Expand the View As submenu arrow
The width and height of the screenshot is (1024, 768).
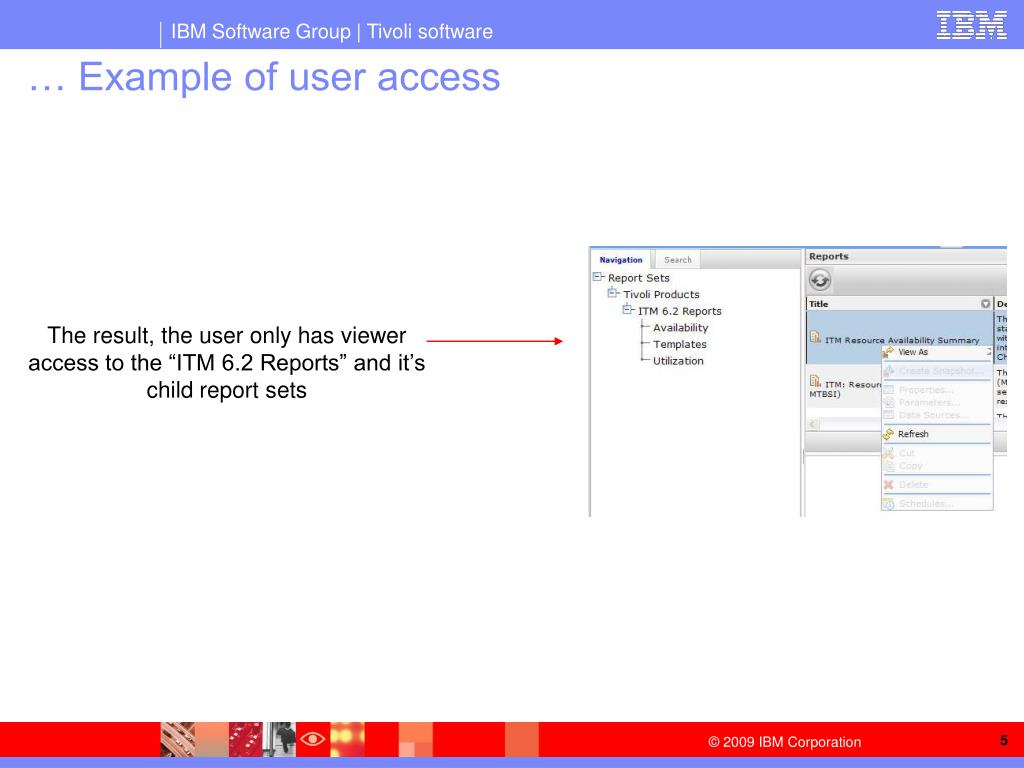pyautogui.click(x=989, y=352)
